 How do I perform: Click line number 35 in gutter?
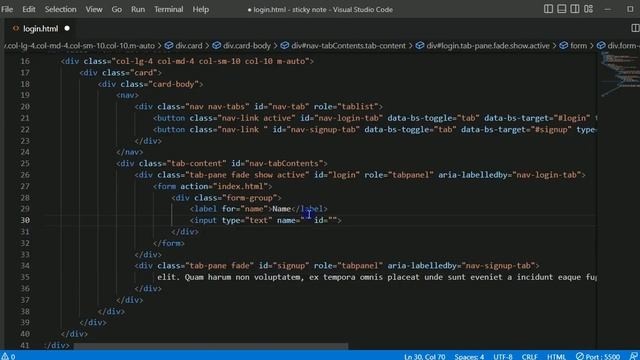[25, 277]
